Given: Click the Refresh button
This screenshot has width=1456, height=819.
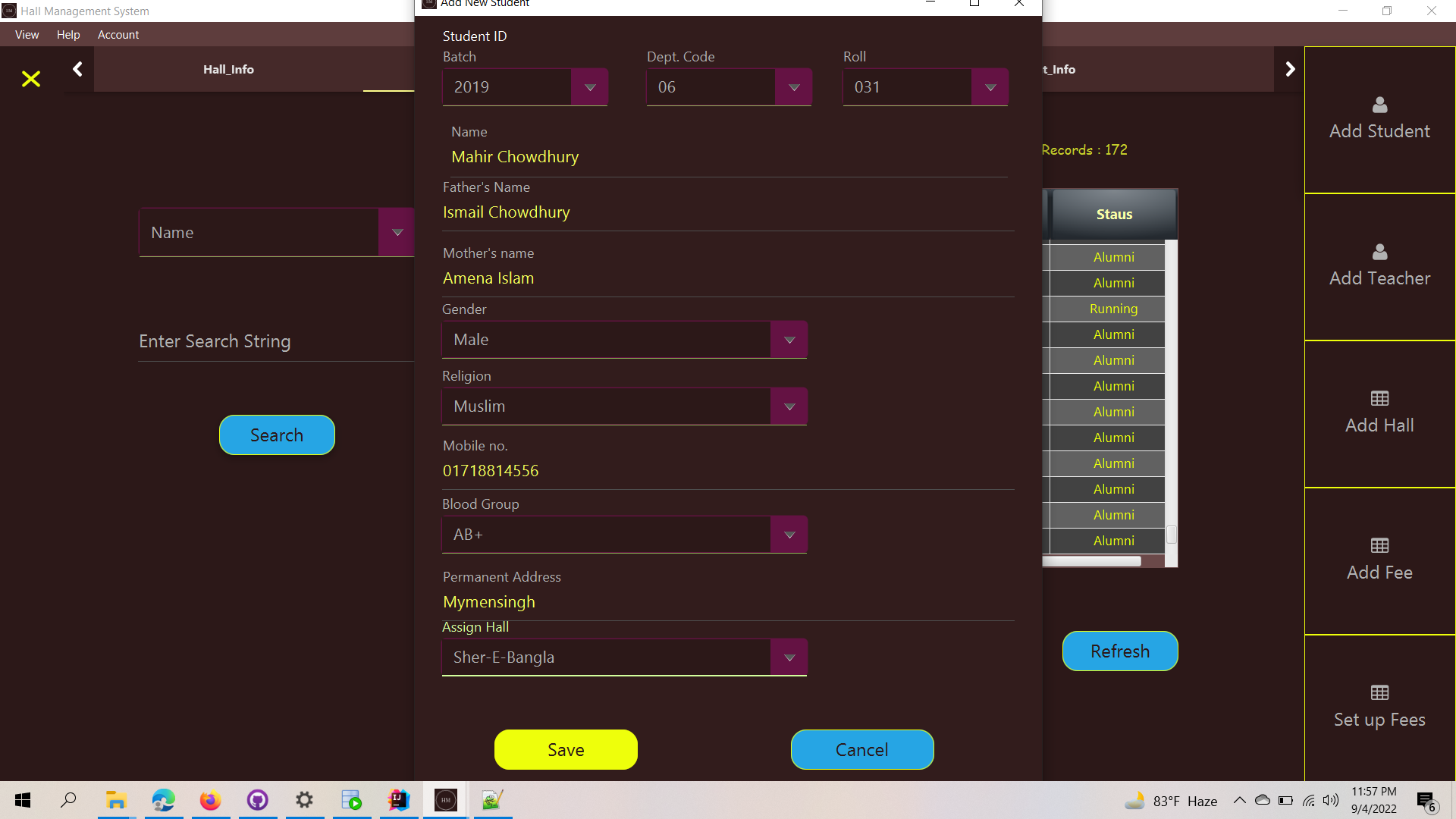Looking at the screenshot, I should 1119,651.
